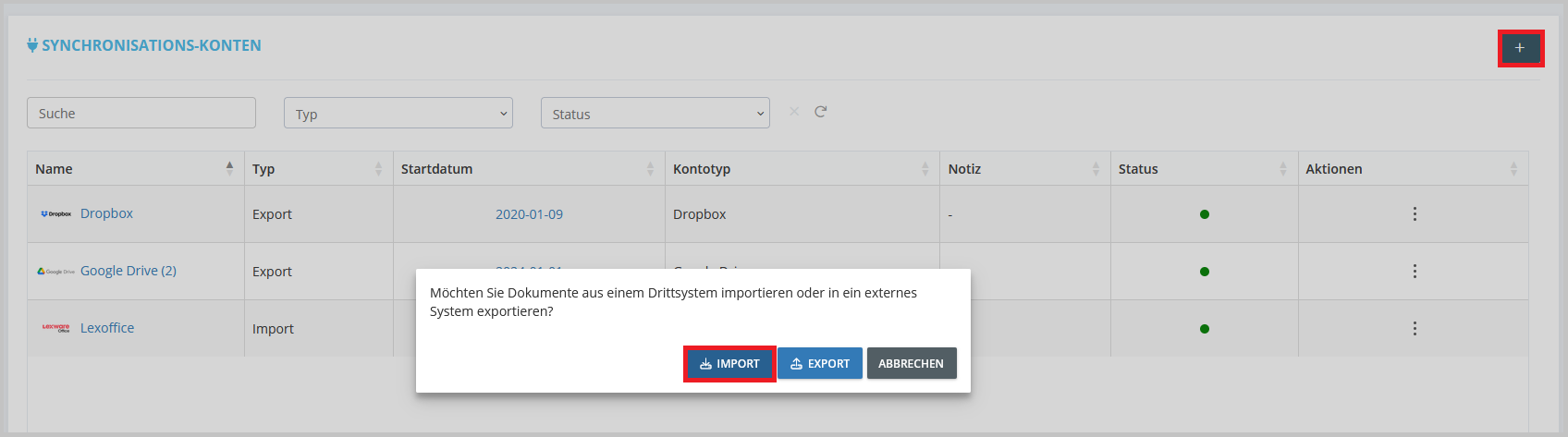Open actions menu for Lexoffice row
The image size is (1568, 437).
click(x=1414, y=328)
